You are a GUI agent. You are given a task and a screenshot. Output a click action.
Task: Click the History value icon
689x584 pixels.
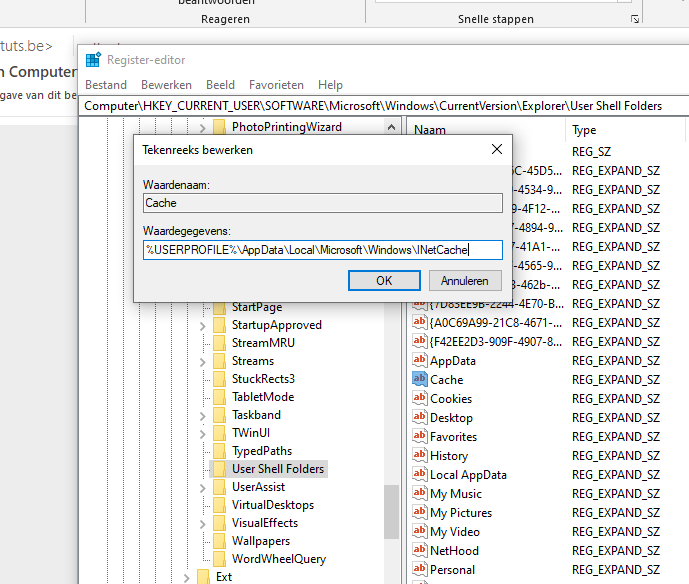pos(419,456)
